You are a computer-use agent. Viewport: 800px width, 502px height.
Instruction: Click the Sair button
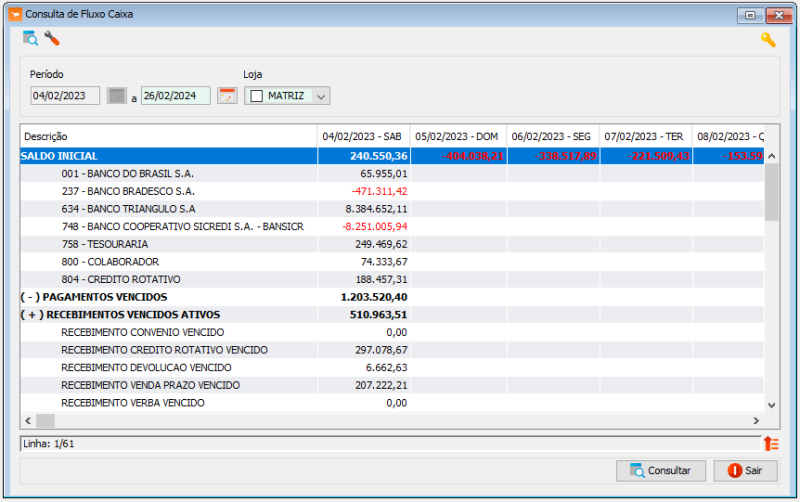click(745, 470)
